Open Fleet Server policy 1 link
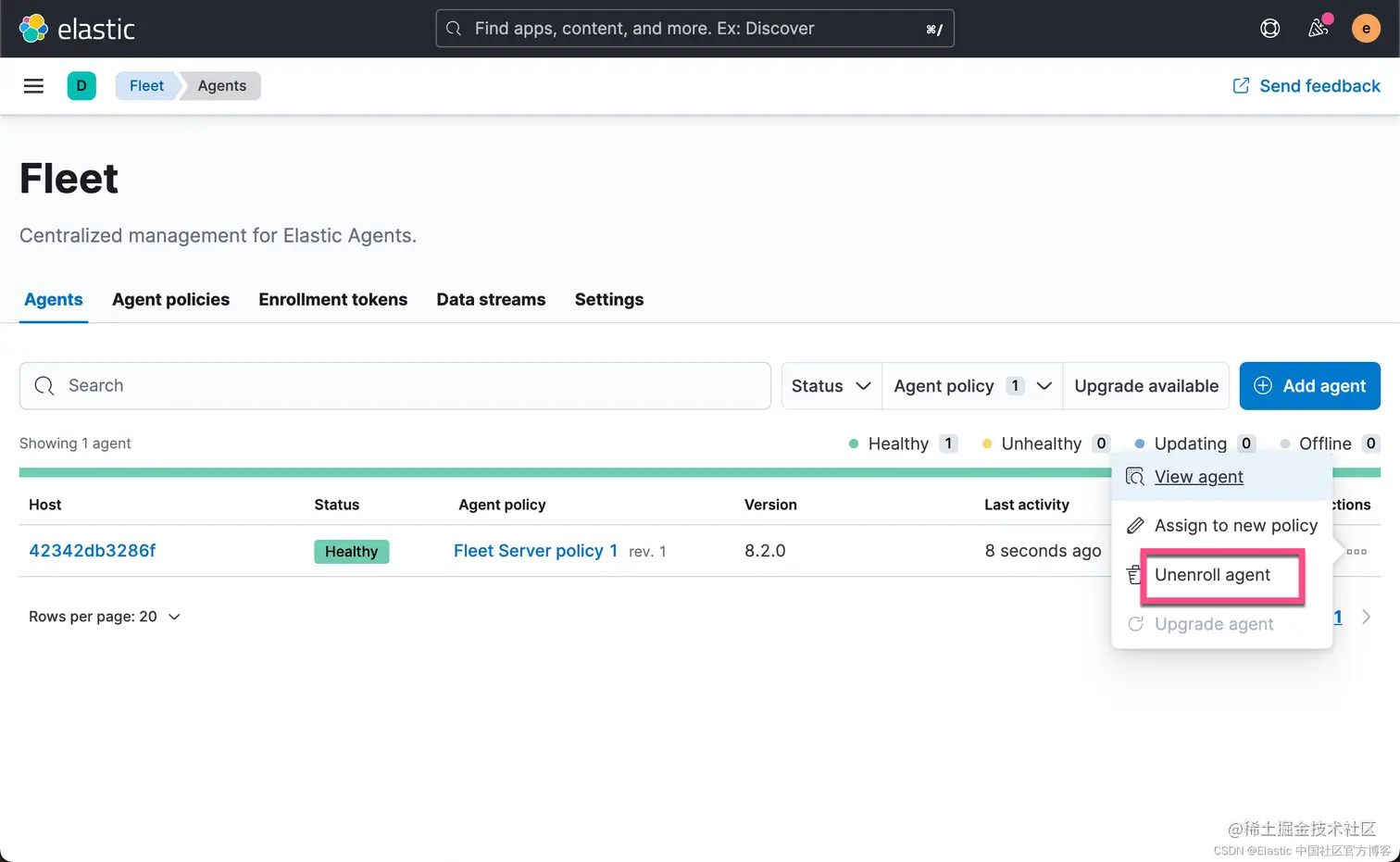Viewport: 1400px width, 862px height. click(535, 551)
